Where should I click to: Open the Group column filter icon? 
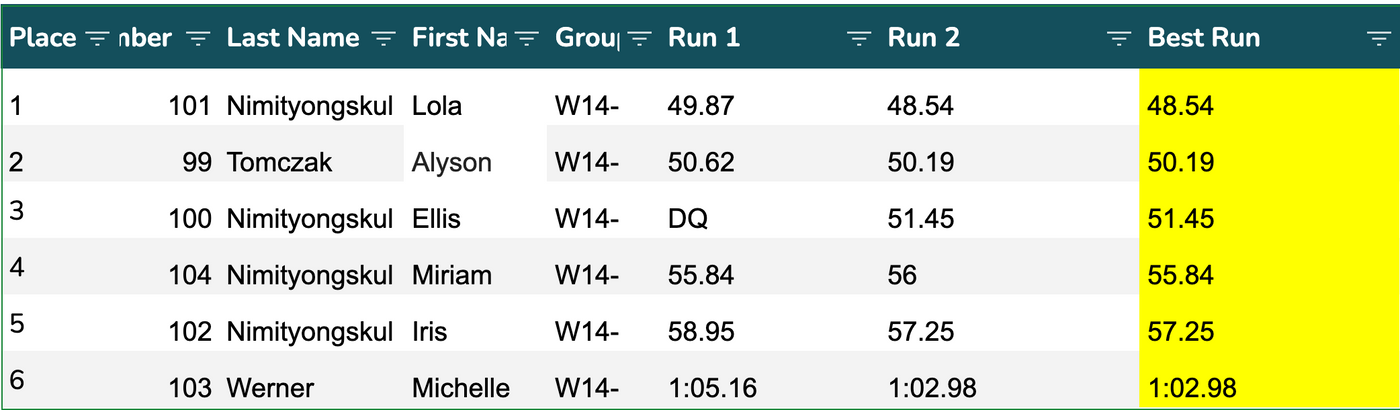pos(639,38)
